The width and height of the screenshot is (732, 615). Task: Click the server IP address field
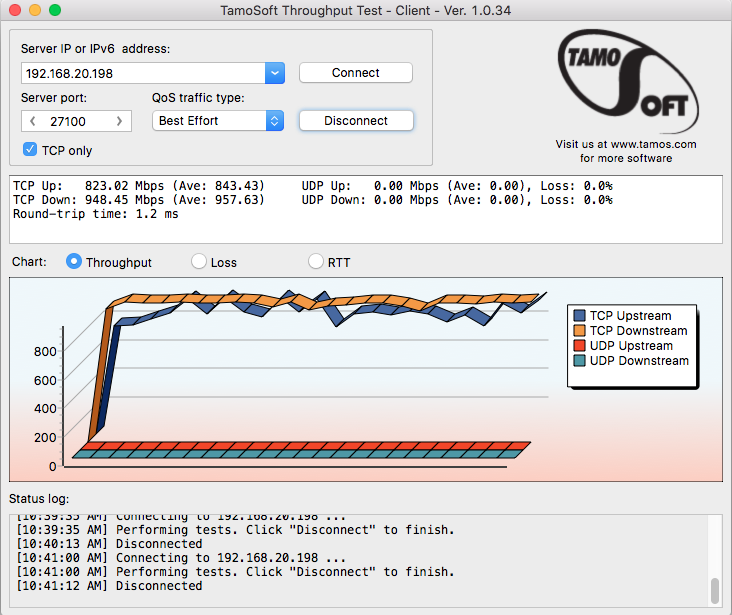[x=143, y=73]
